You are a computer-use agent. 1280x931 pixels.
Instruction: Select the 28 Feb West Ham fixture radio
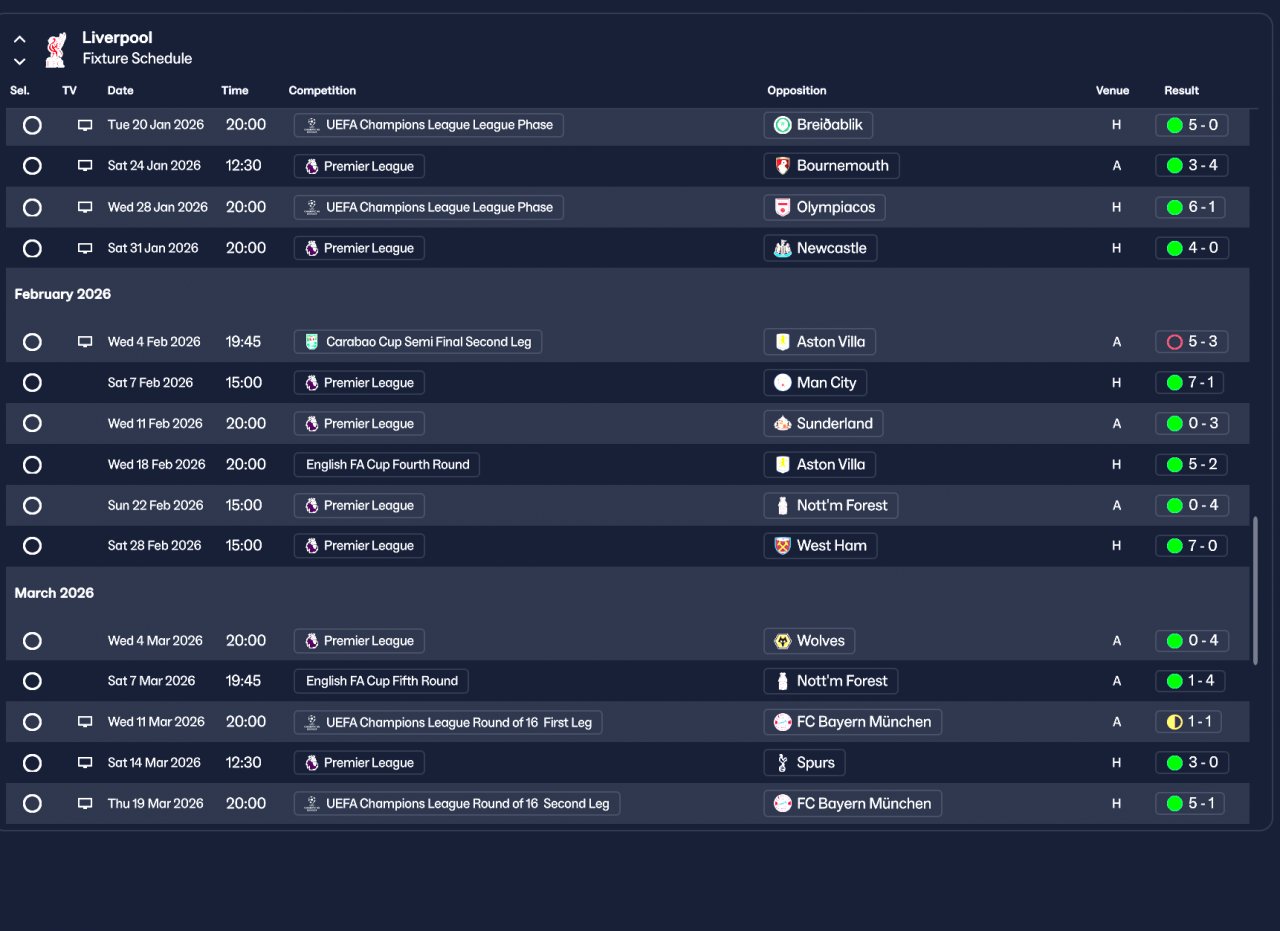(32, 546)
